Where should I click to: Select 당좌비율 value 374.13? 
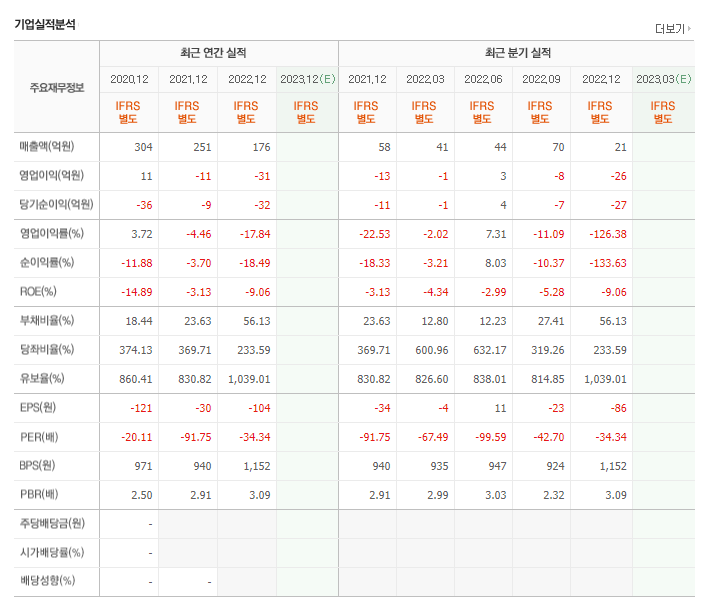click(136, 350)
